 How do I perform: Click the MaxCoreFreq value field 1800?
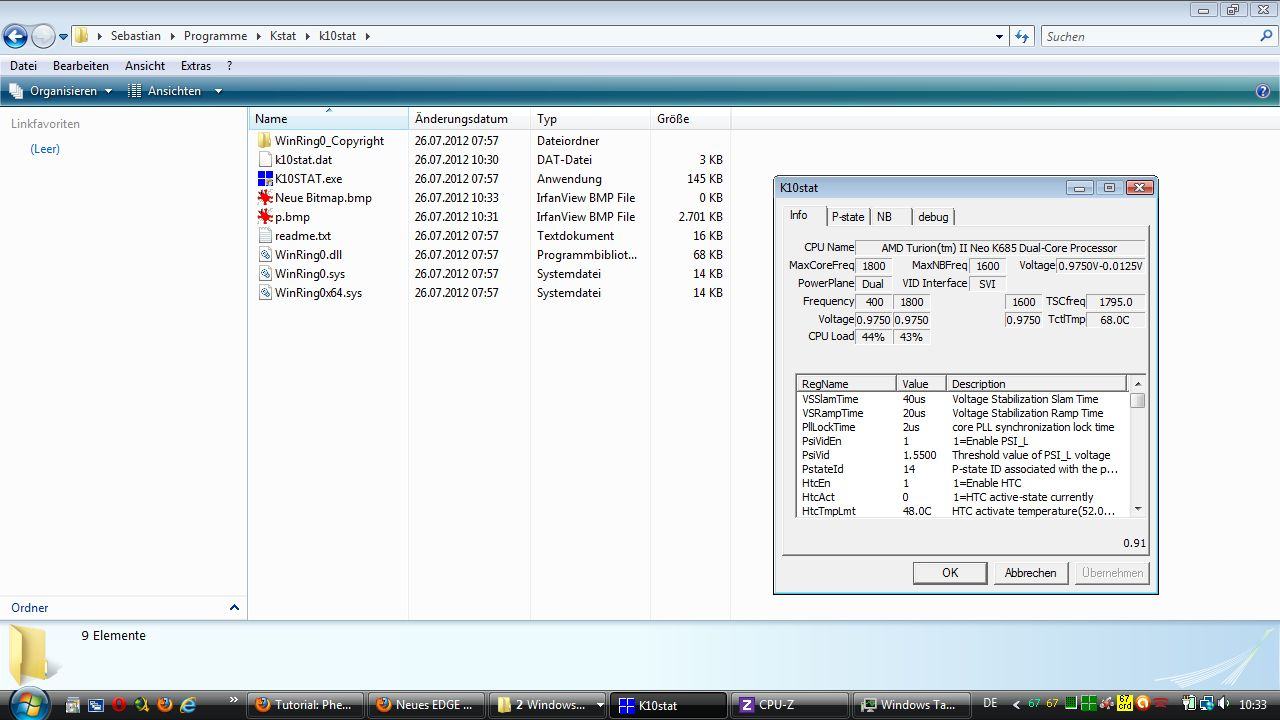874,266
